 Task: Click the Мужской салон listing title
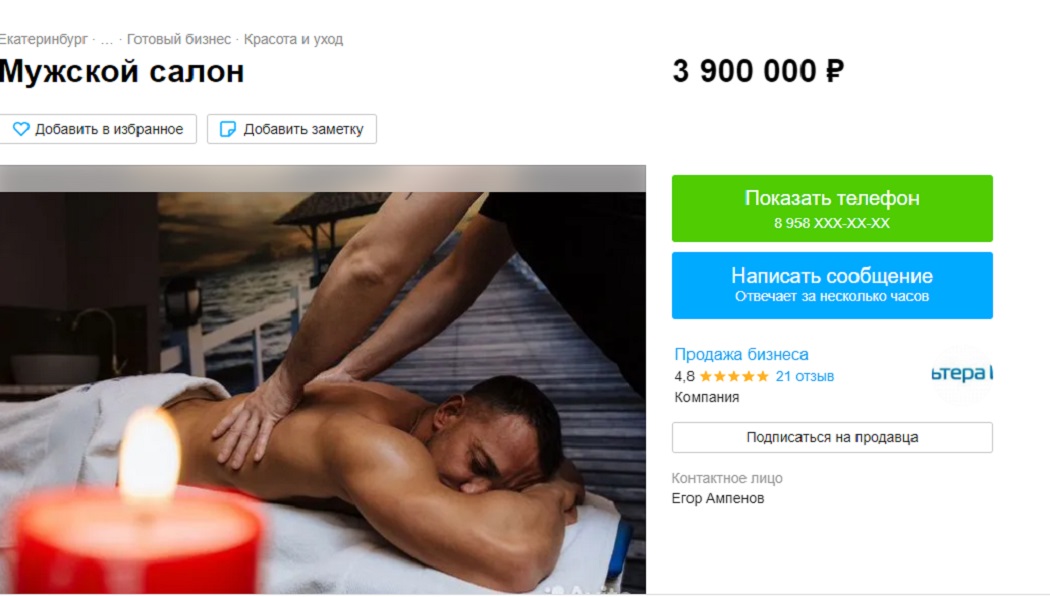[121, 71]
